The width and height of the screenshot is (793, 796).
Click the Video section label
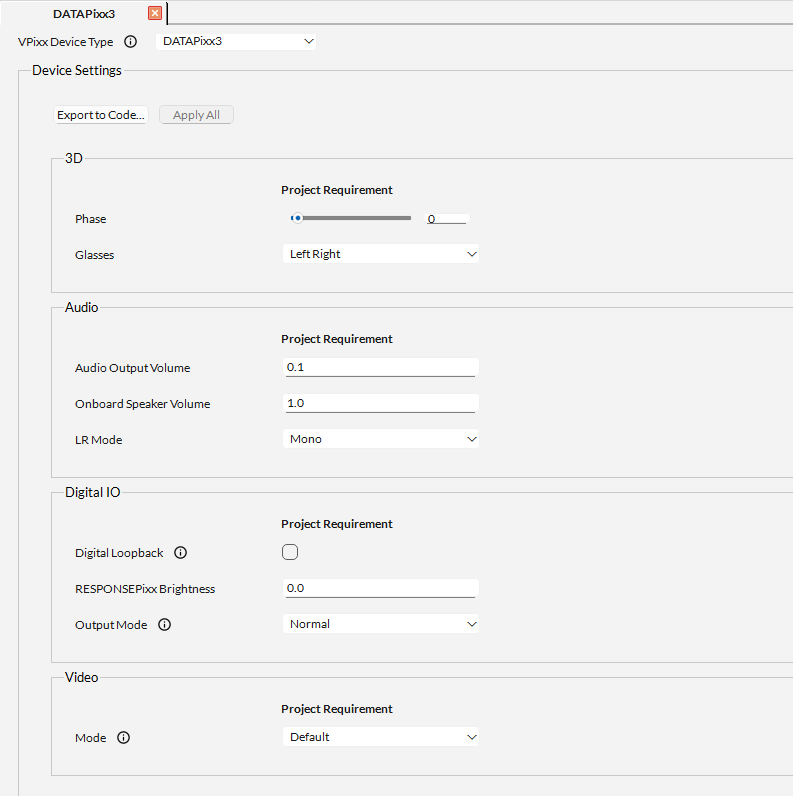[x=82, y=677]
